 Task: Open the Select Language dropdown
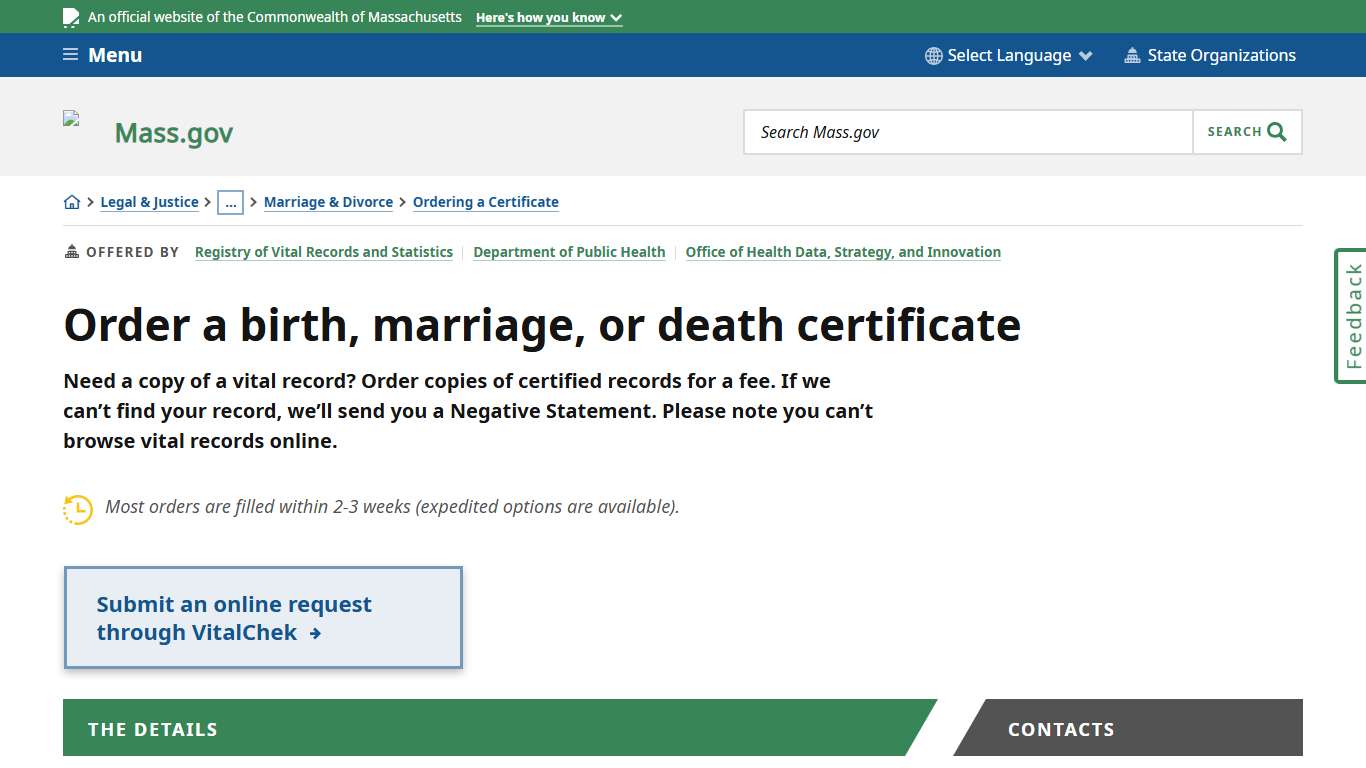point(1009,55)
